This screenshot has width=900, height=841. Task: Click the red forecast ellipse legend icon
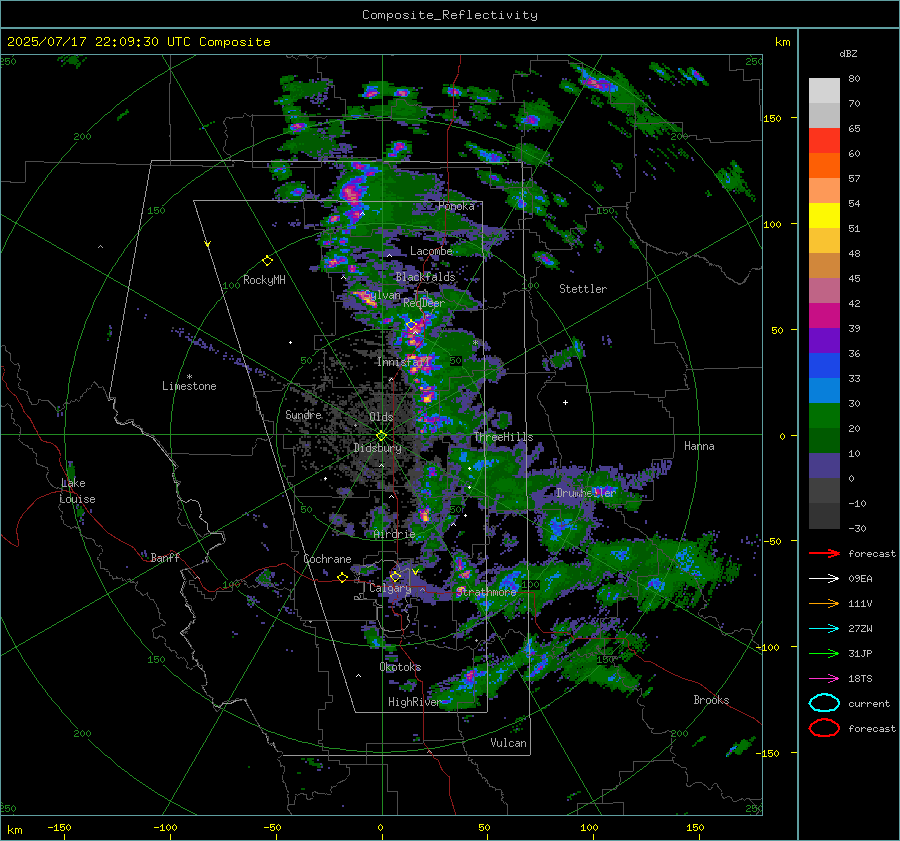coord(824,728)
